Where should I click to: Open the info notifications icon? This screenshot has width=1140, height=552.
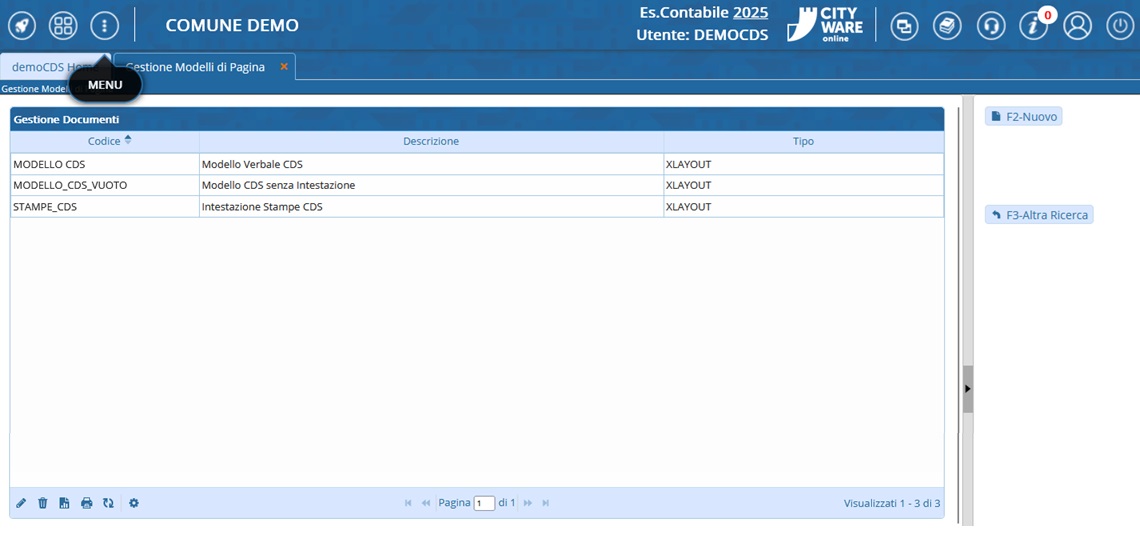(x=1033, y=26)
